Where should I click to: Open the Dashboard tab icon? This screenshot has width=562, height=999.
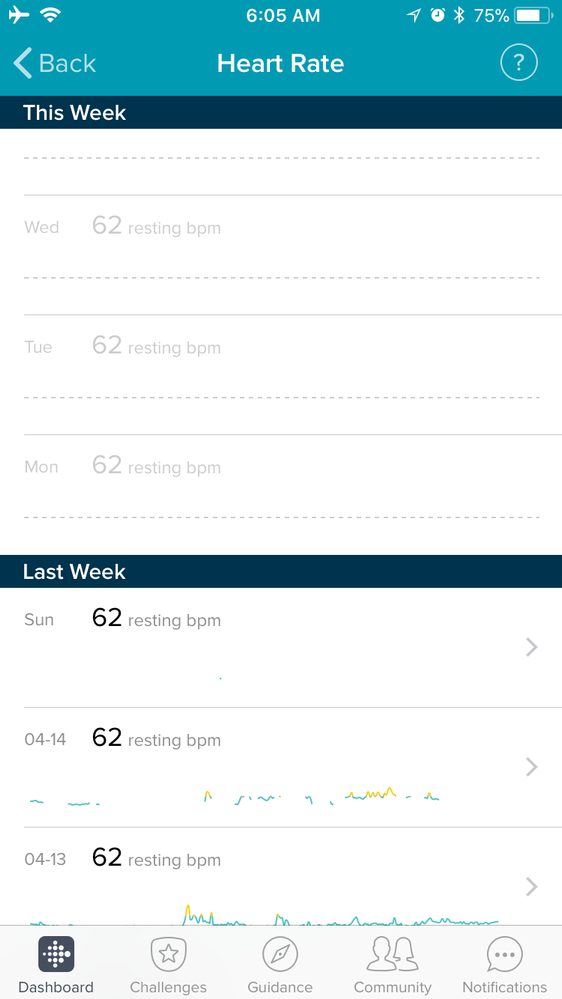pos(56,954)
